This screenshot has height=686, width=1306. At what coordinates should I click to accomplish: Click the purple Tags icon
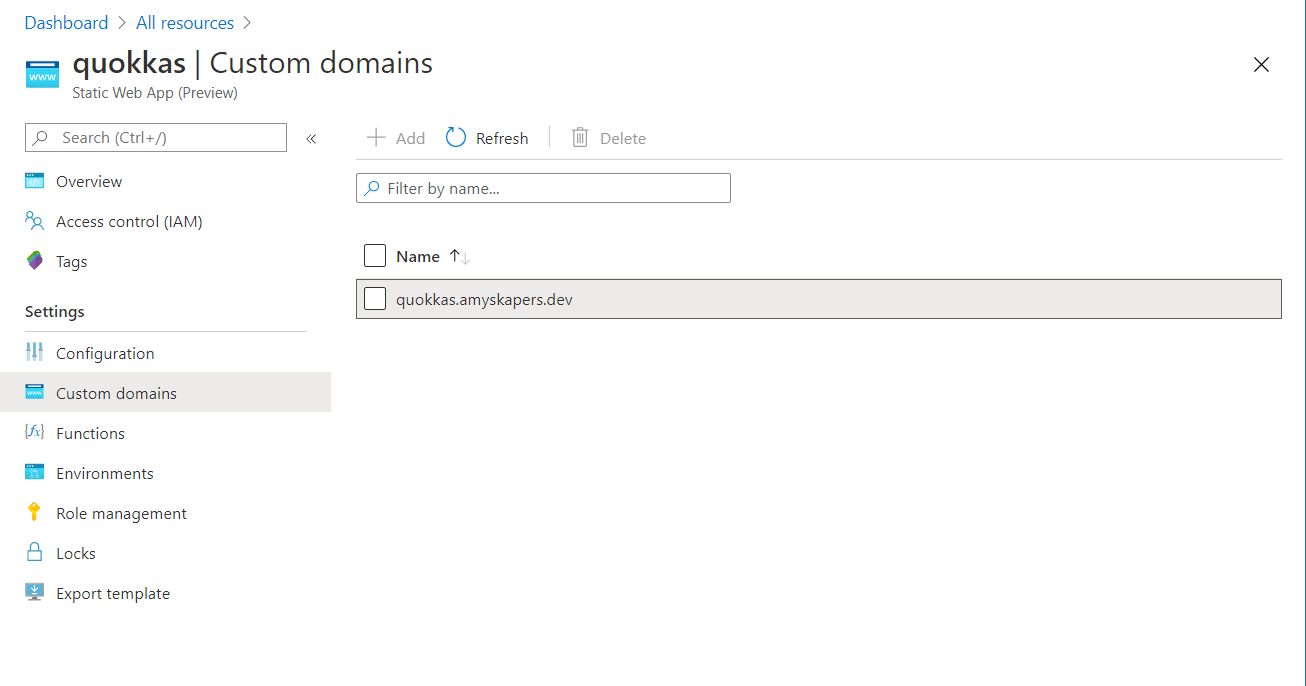[35, 261]
